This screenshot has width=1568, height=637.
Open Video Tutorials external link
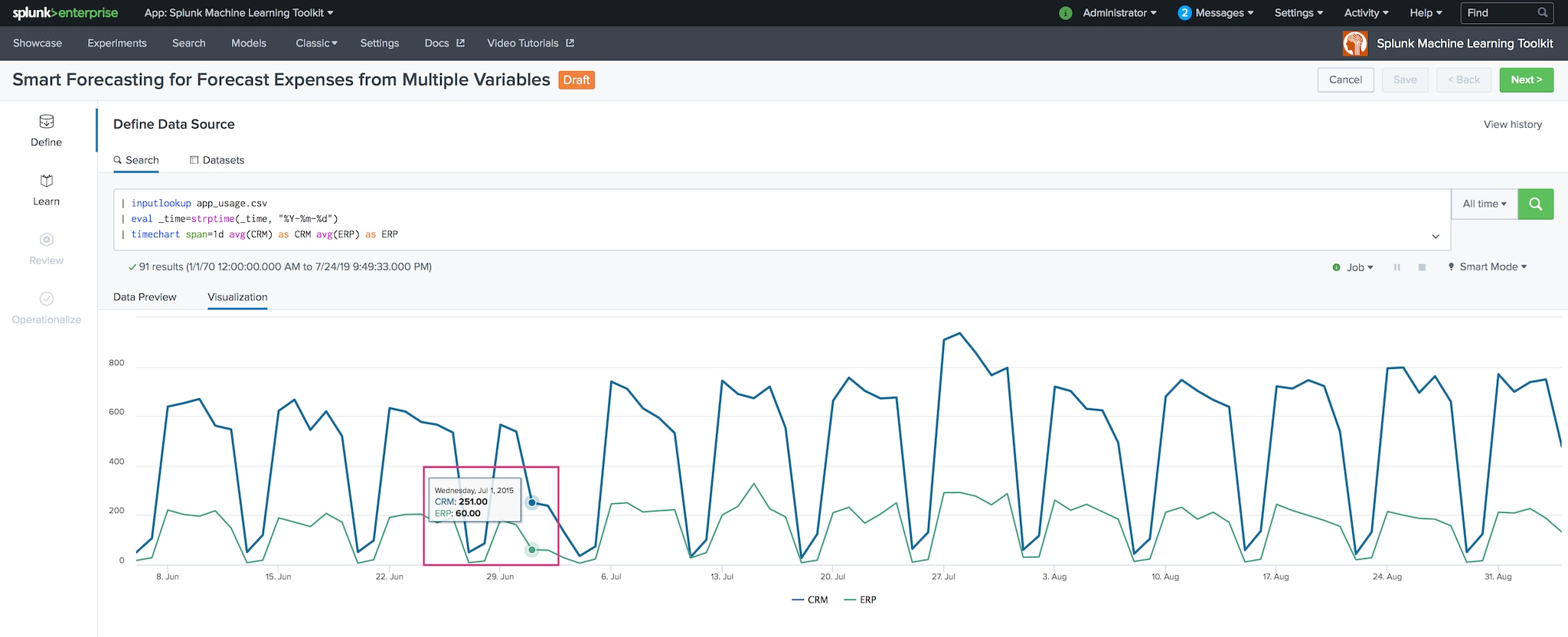(x=531, y=44)
